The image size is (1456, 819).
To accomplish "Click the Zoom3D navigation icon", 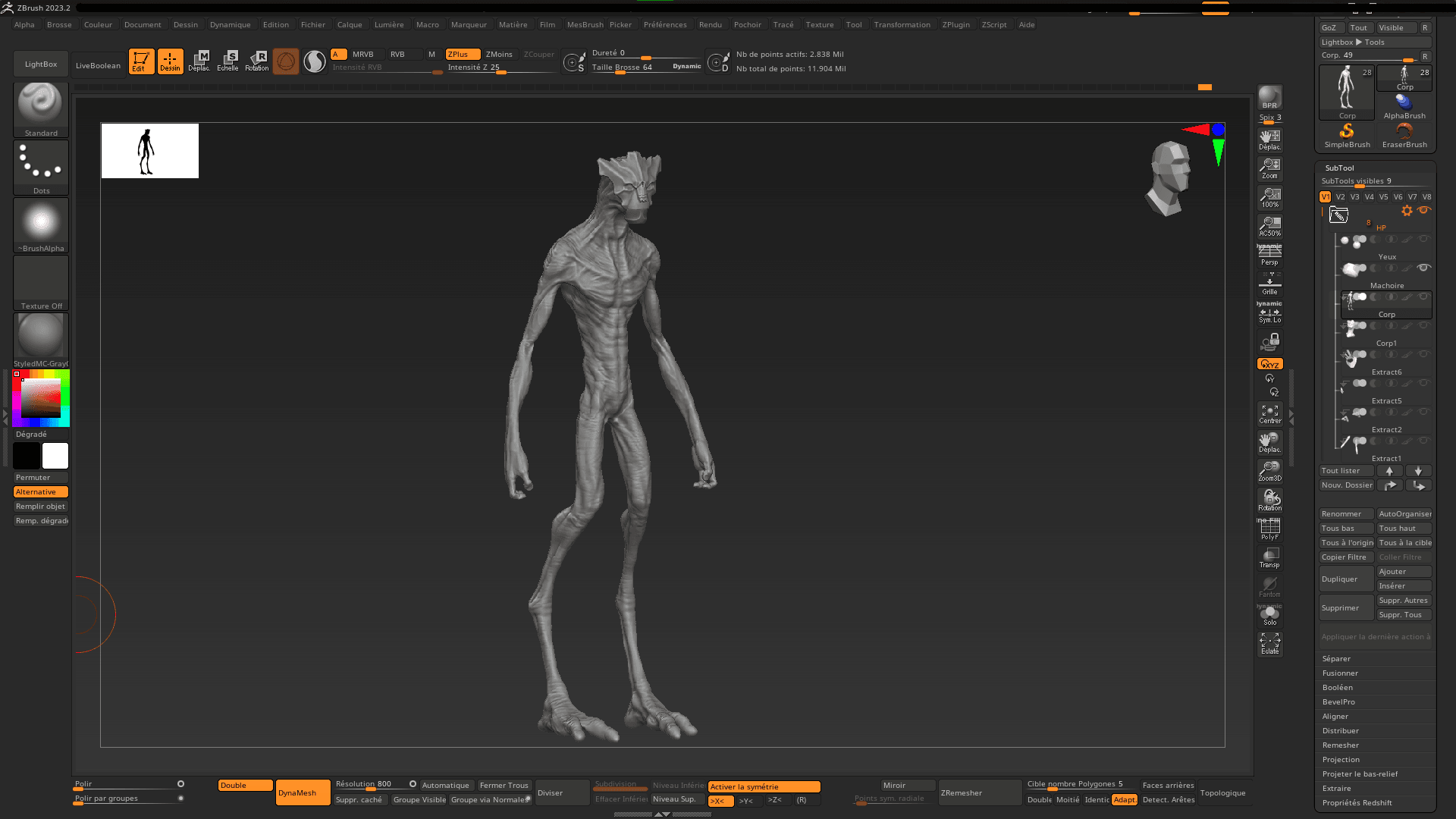I will (1269, 472).
